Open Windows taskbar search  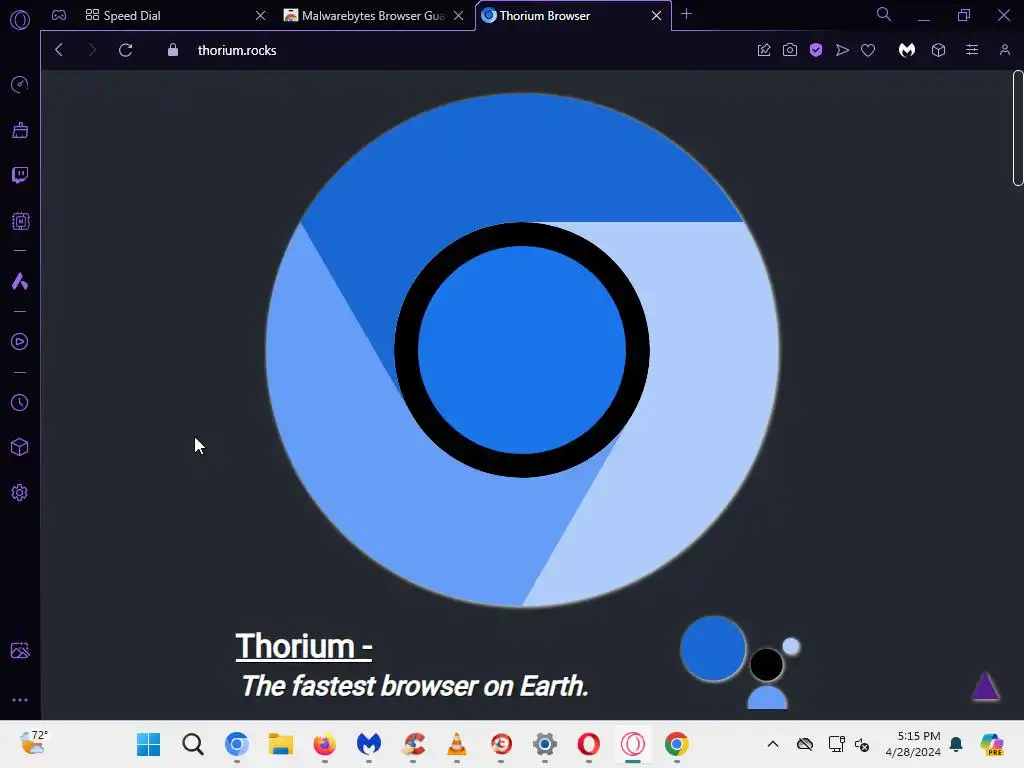point(193,744)
